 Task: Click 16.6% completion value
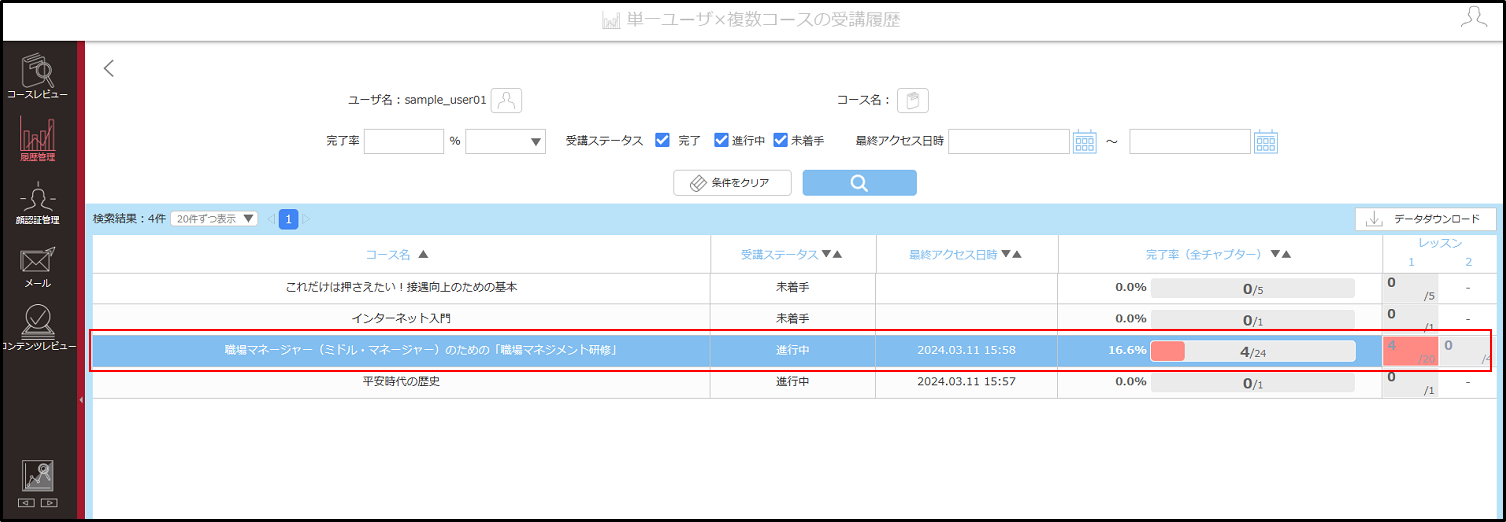[1127, 351]
